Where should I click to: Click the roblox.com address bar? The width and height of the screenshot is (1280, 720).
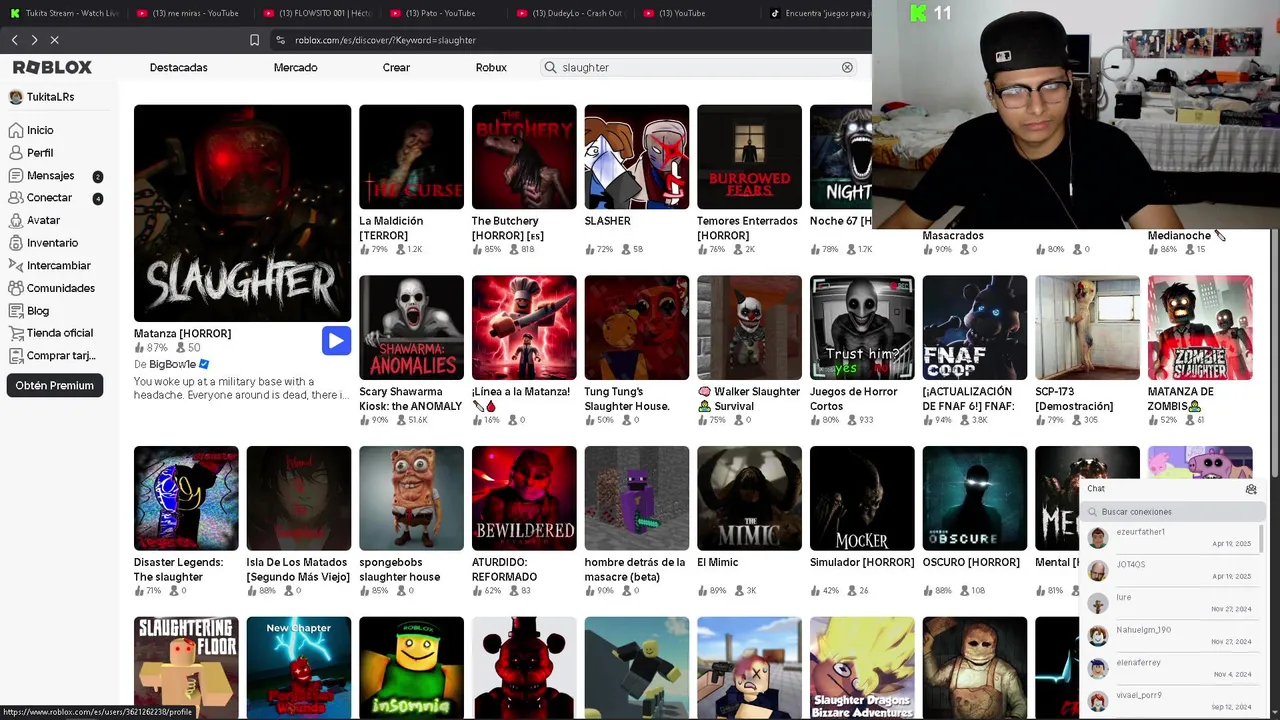[x=570, y=40]
